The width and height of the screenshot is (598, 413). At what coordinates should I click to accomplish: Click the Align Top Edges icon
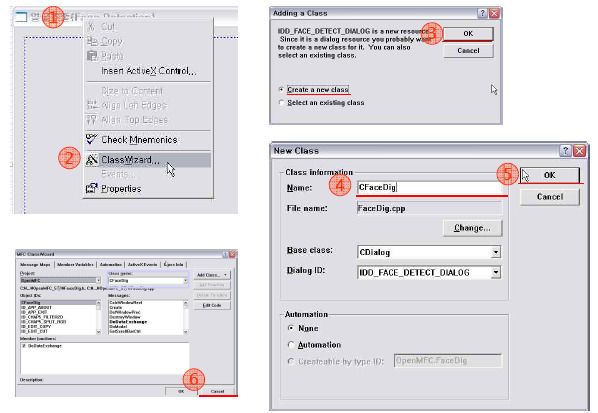92,120
